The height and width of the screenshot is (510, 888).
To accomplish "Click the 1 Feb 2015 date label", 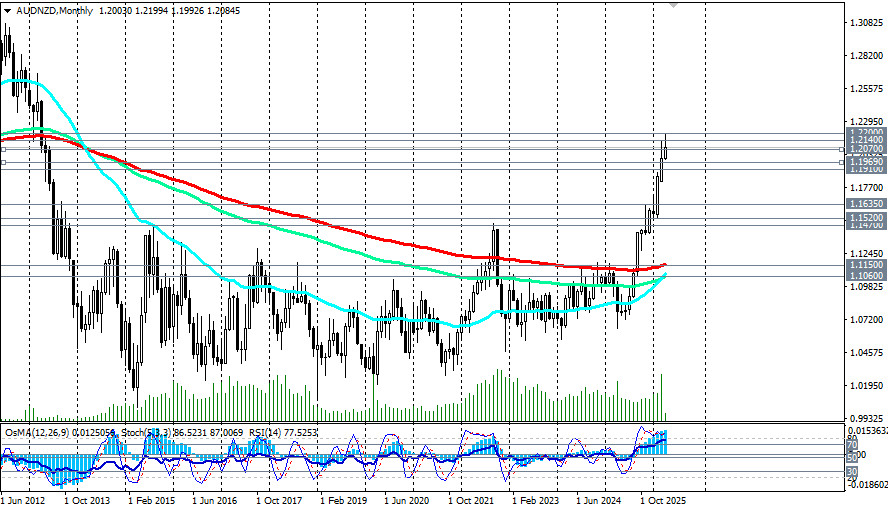I will pyautogui.click(x=151, y=501).
